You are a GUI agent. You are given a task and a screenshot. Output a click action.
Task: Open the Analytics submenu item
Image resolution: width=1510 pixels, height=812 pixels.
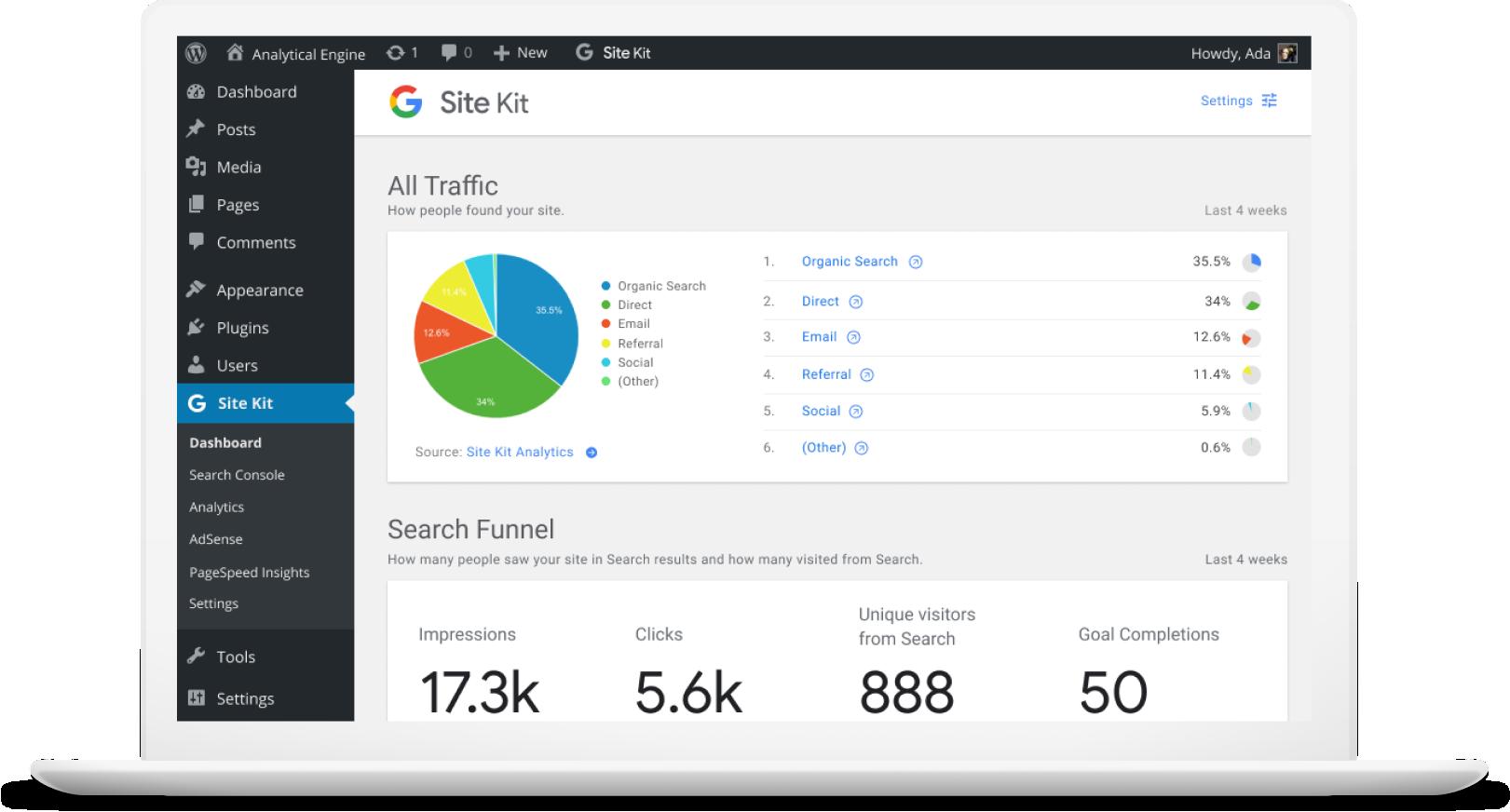tap(216, 507)
